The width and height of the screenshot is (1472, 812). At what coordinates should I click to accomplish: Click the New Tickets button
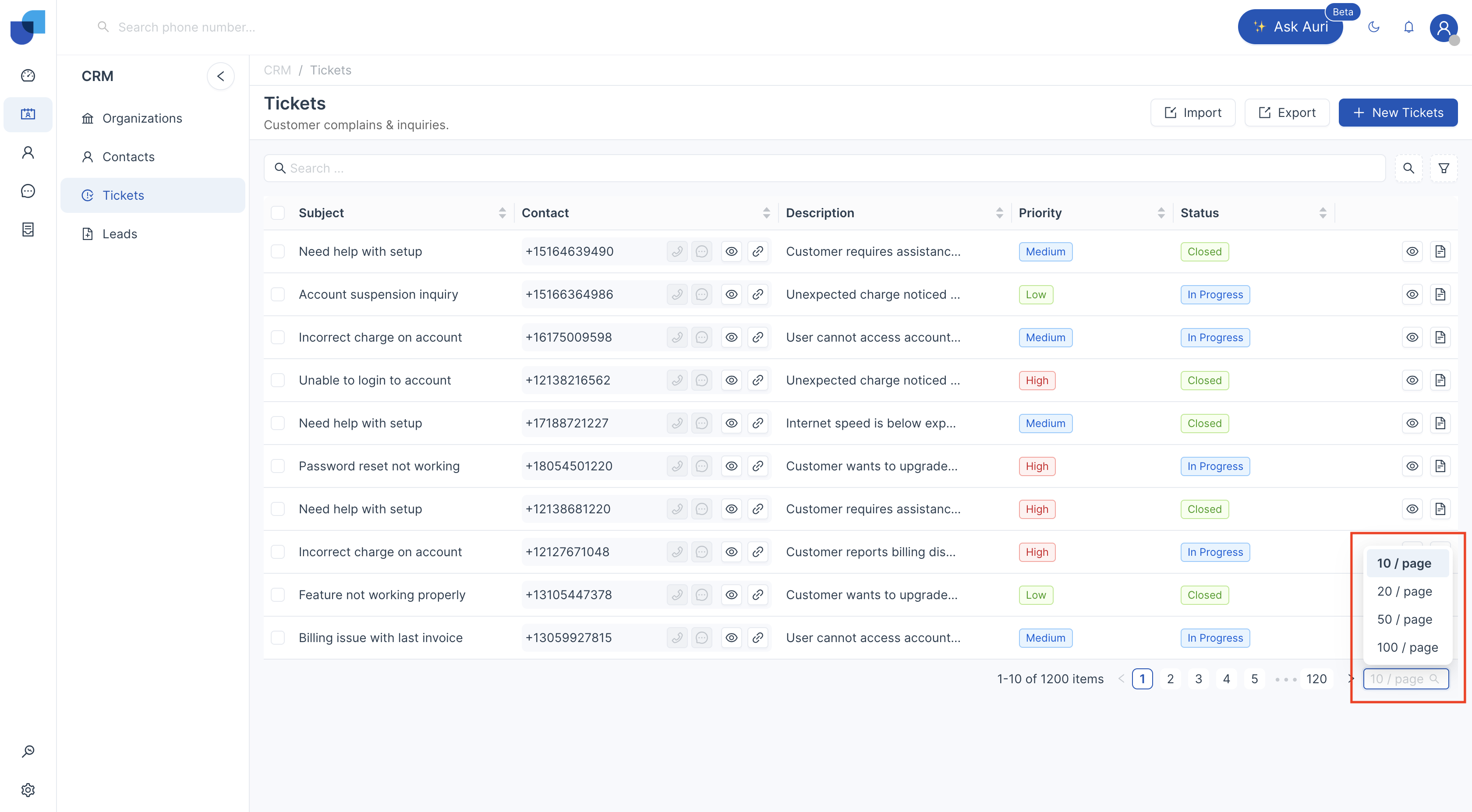click(x=1398, y=113)
